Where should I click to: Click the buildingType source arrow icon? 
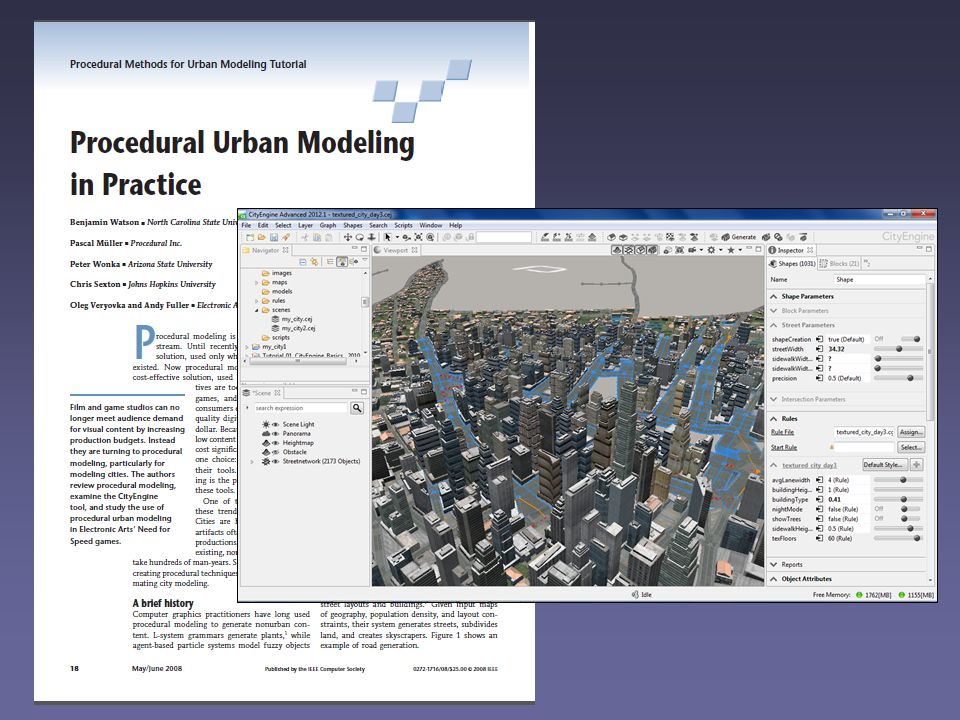[x=819, y=500]
